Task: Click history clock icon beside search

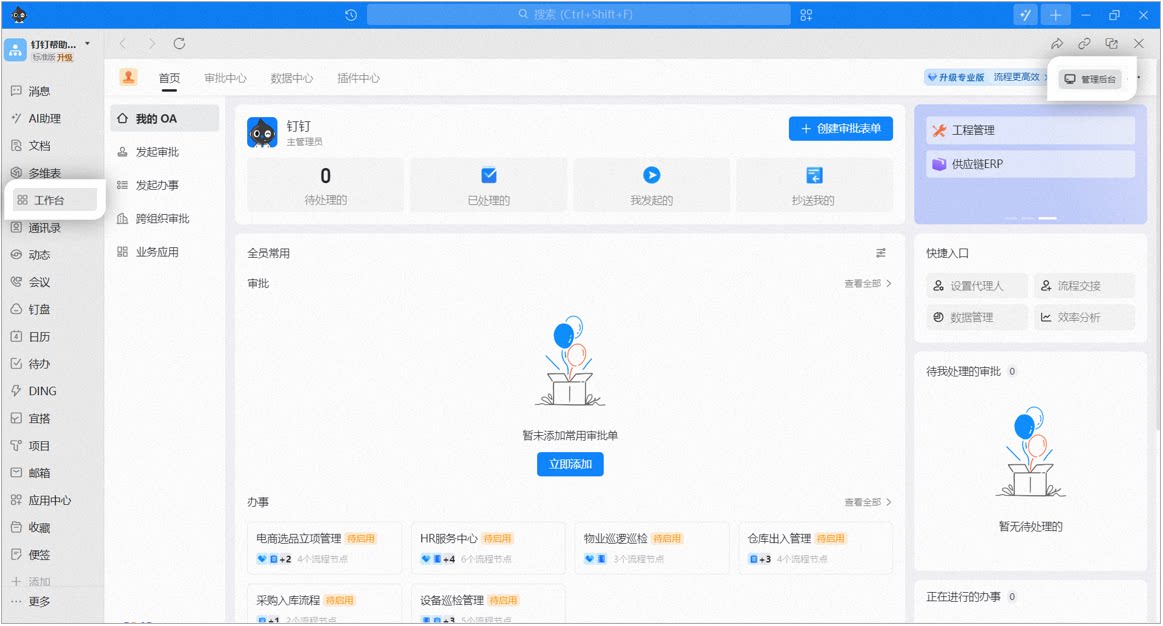Action: [x=351, y=15]
